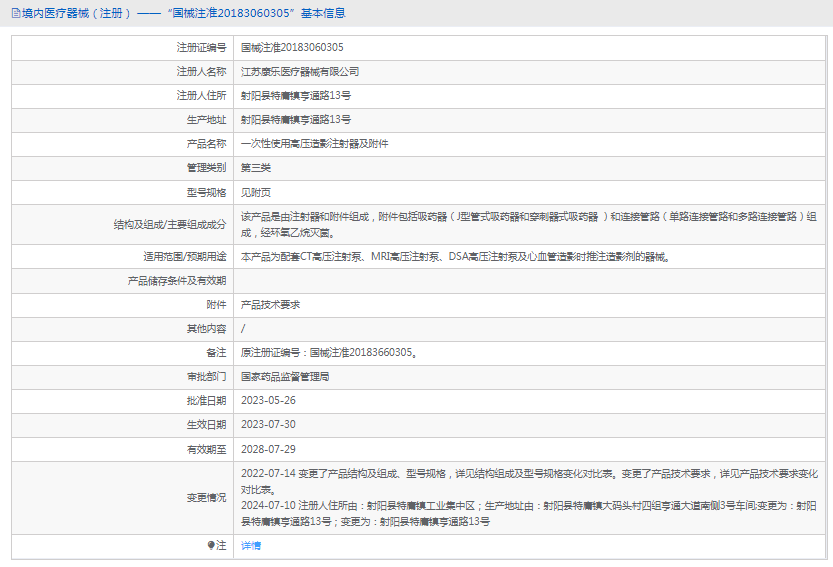Viewport: 833px width, 567px height.
Task: Click the 产品储存条件及有效期 label
Action: pyautogui.click(x=177, y=281)
